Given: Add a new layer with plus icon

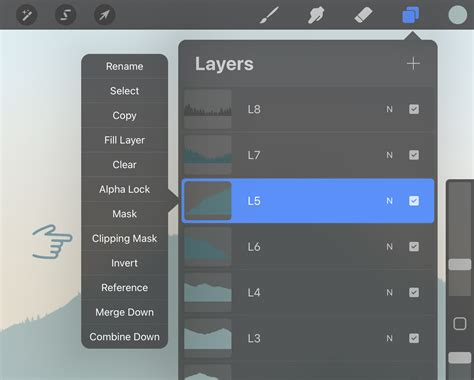Looking at the screenshot, I should coord(413,64).
